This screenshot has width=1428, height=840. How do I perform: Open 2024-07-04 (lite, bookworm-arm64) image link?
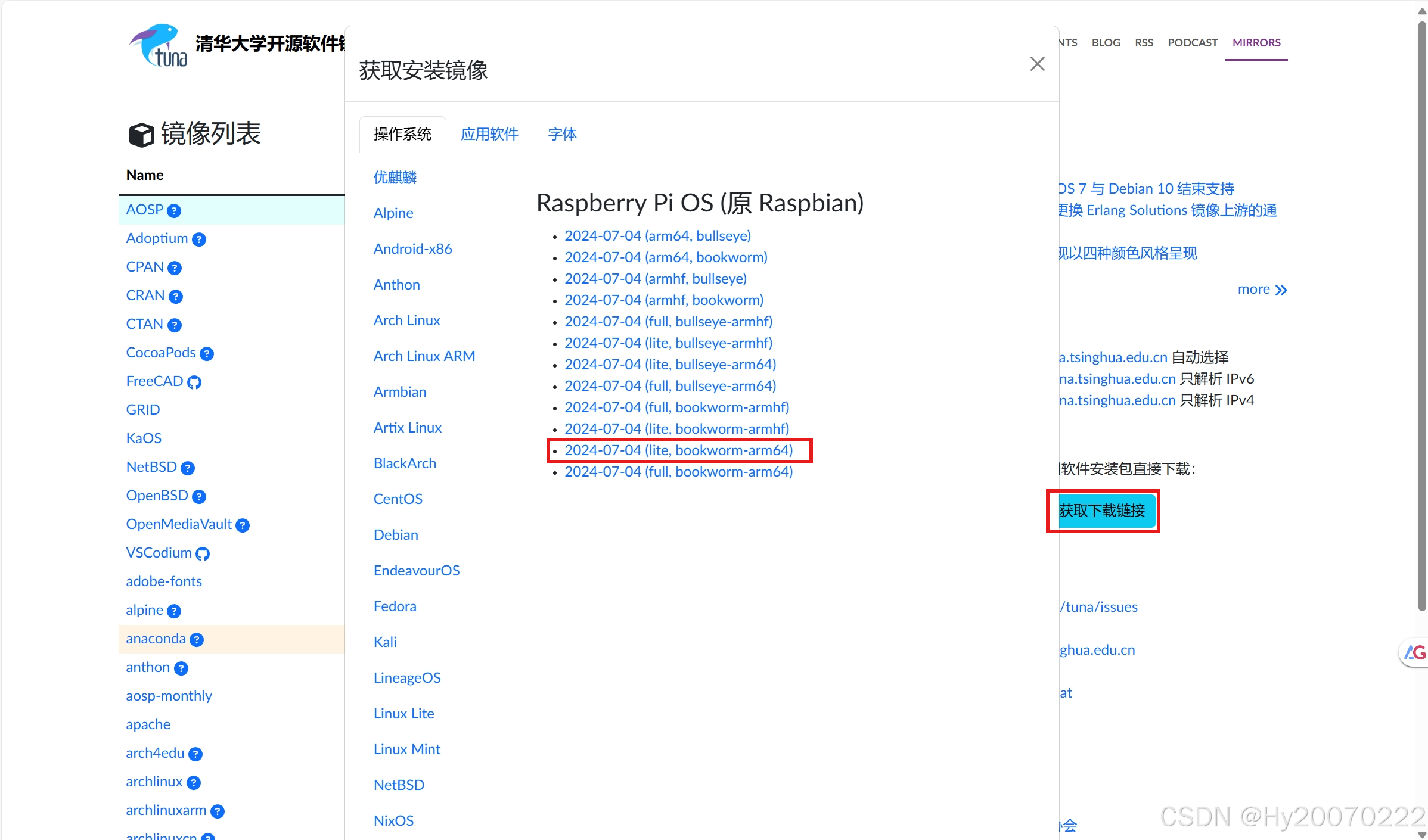678,450
